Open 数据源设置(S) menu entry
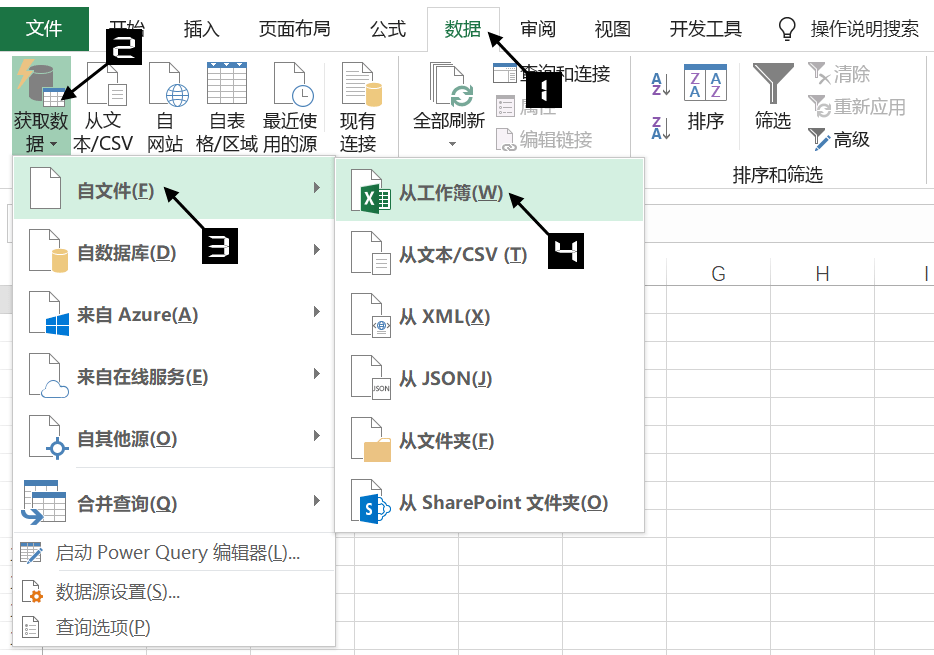Image resolution: width=934 pixels, height=655 pixels. click(x=173, y=591)
